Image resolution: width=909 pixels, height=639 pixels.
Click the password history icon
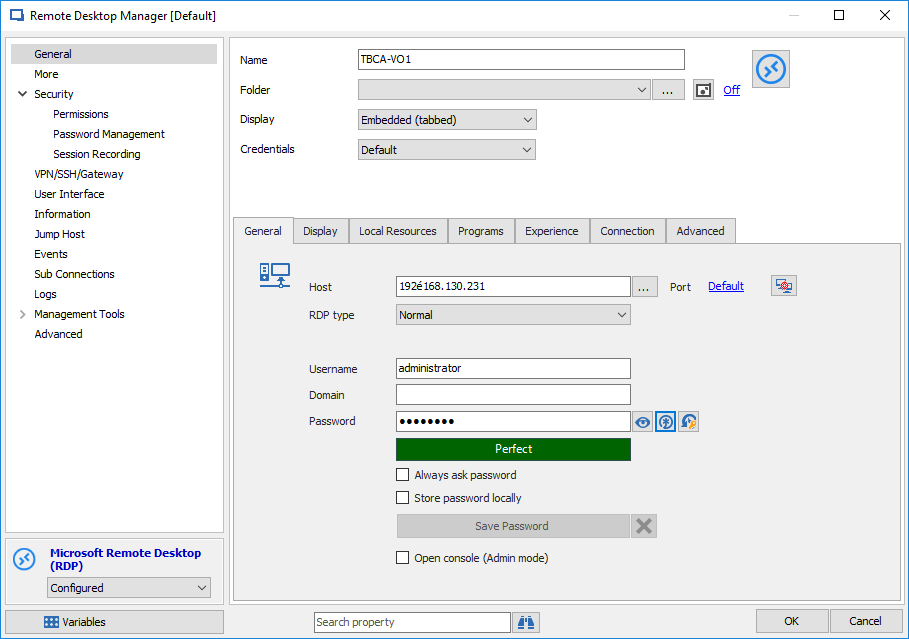point(689,422)
